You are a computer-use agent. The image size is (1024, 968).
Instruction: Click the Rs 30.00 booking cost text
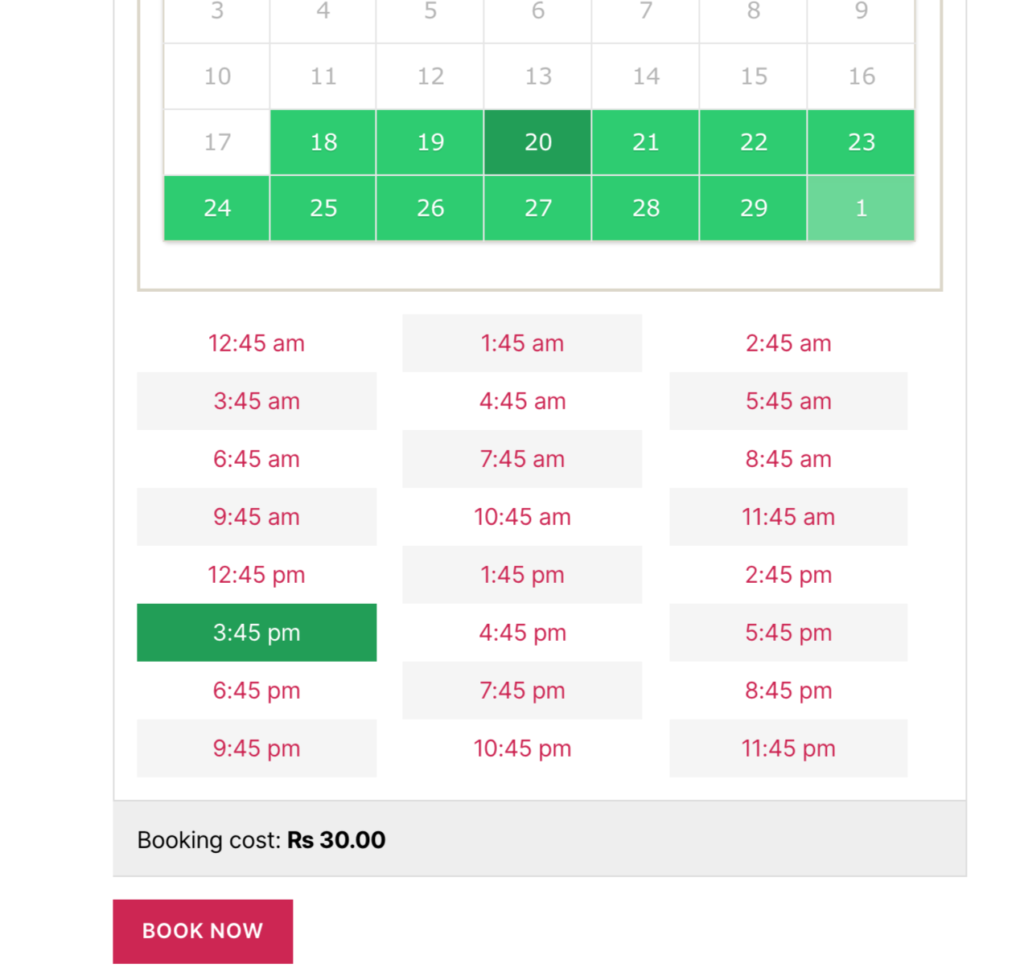336,840
